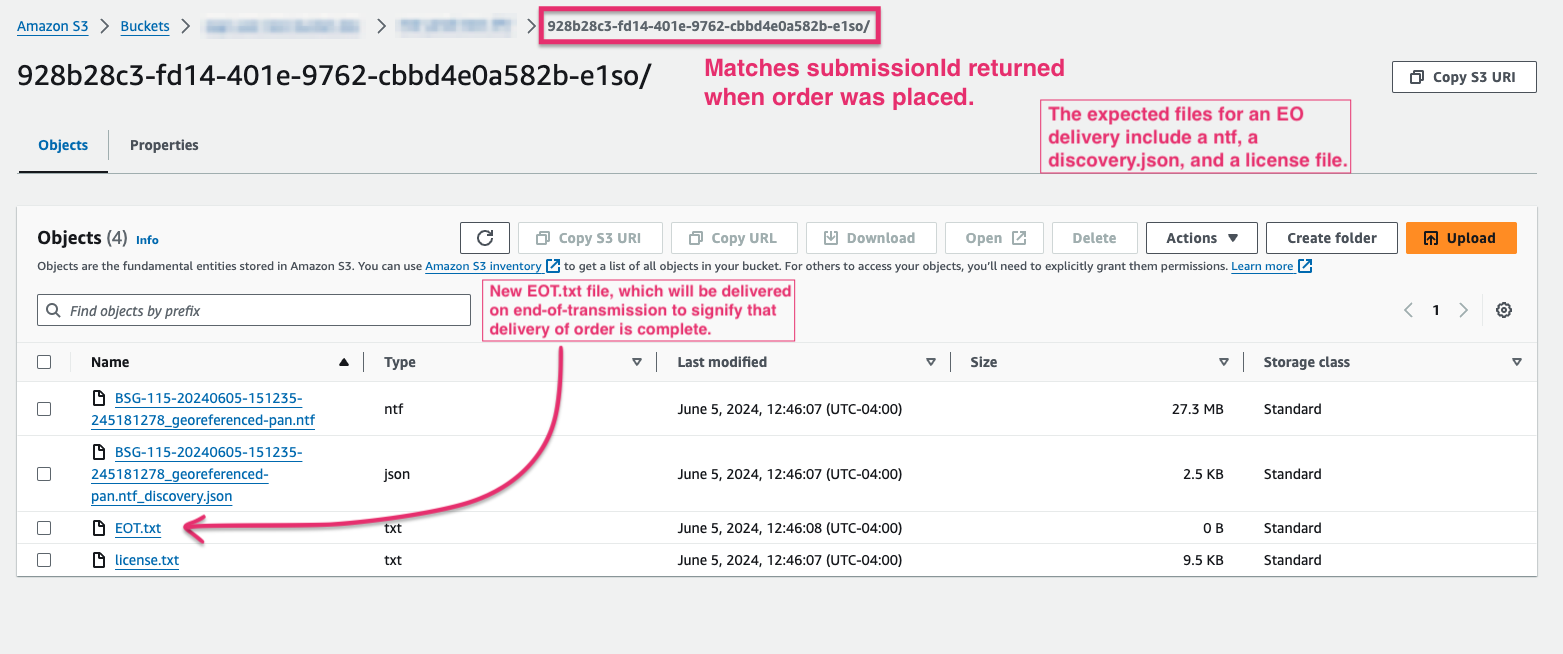Viewport: 1563px width, 654px height.
Task: Click the Create folder button
Action: [x=1332, y=238]
